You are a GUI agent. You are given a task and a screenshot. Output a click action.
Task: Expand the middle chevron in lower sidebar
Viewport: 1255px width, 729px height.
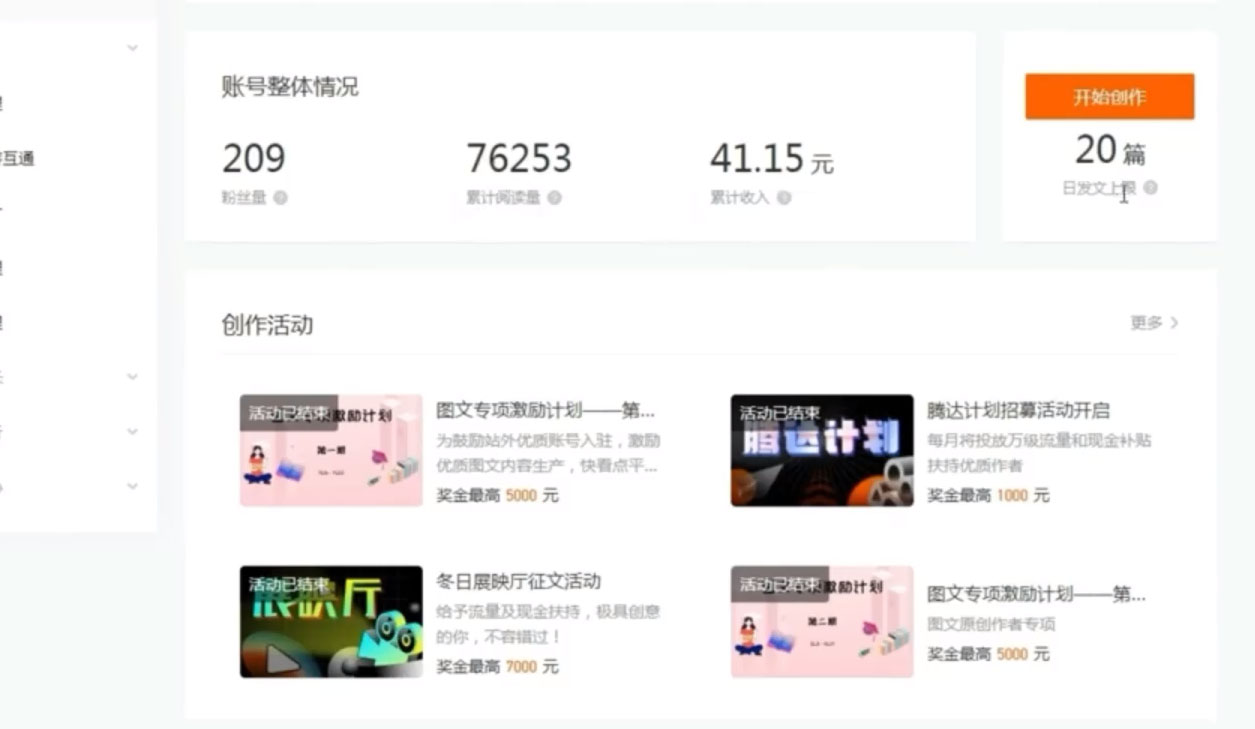click(132, 432)
